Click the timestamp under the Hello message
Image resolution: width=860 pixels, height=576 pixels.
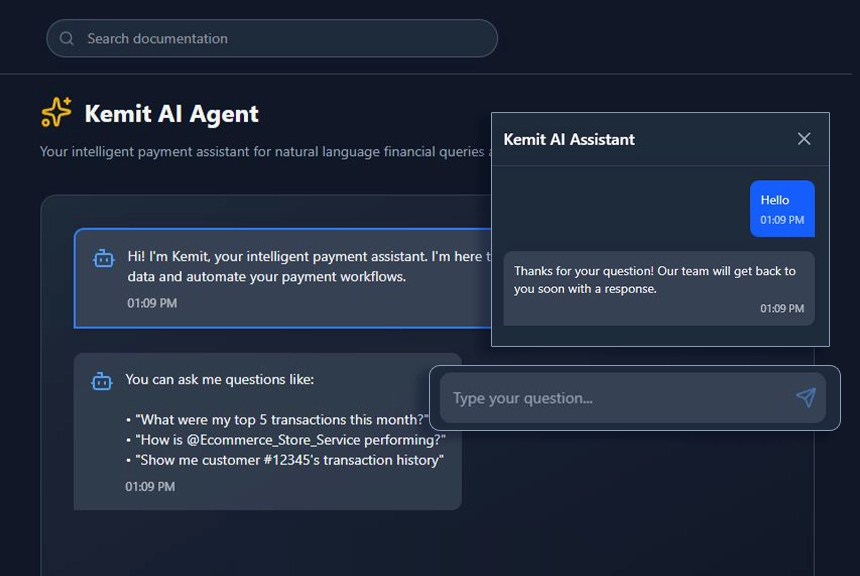click(x=782, y=220)
